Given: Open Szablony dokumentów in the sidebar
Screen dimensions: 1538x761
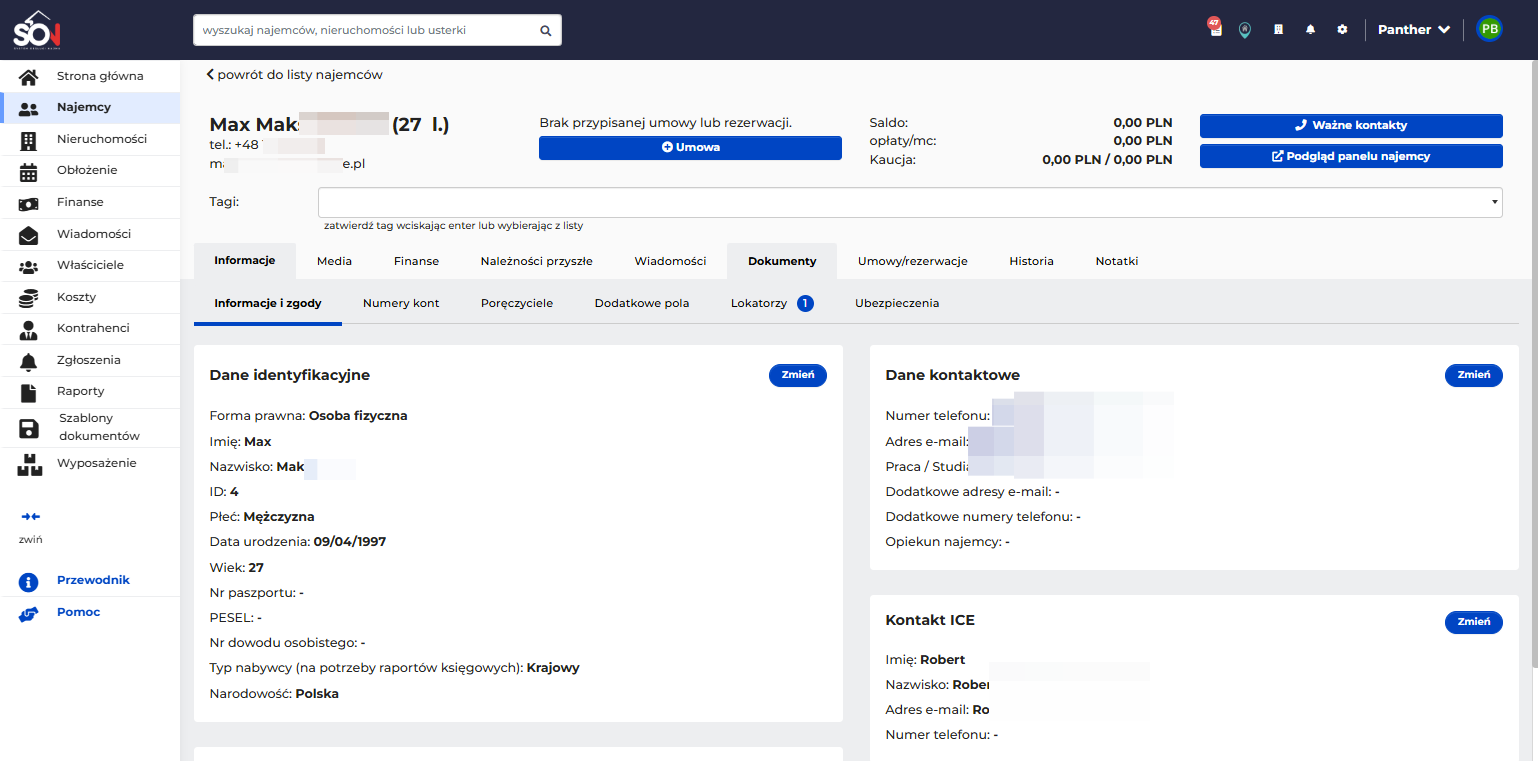Looking at the screenshot, I should coord(90,427).
